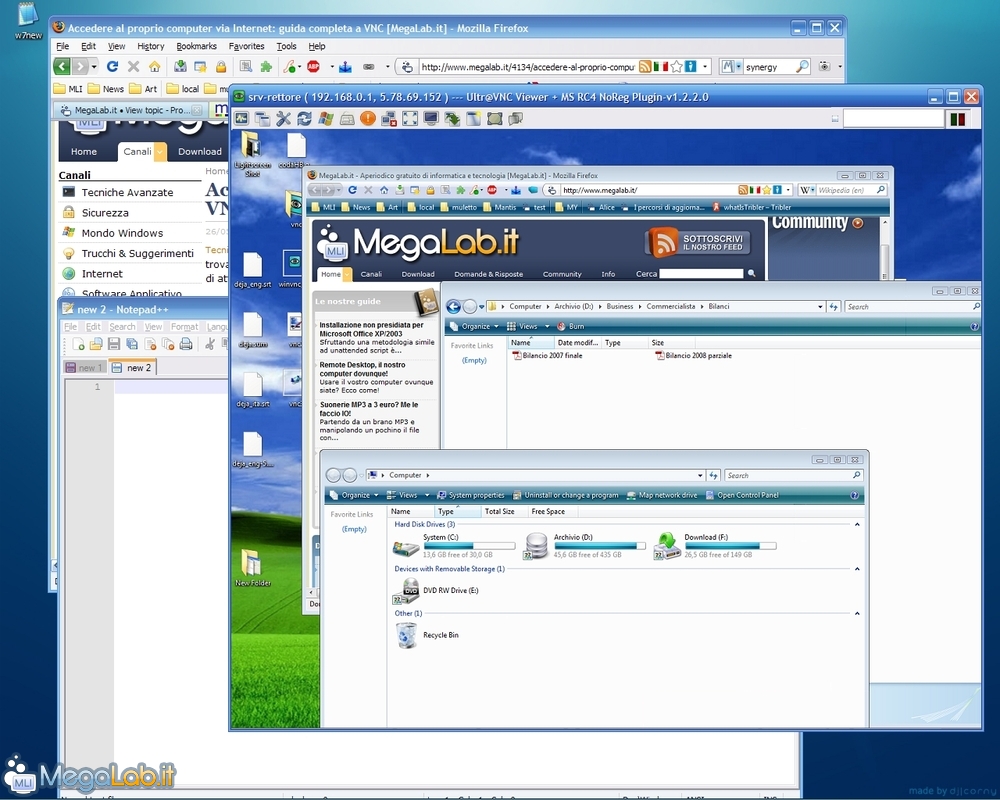Image resolution: width=1000 pixels, height=800 pixels.
Task: Open the Bookmarks menu in outer Firefox
Action: [x=196, y=46]
